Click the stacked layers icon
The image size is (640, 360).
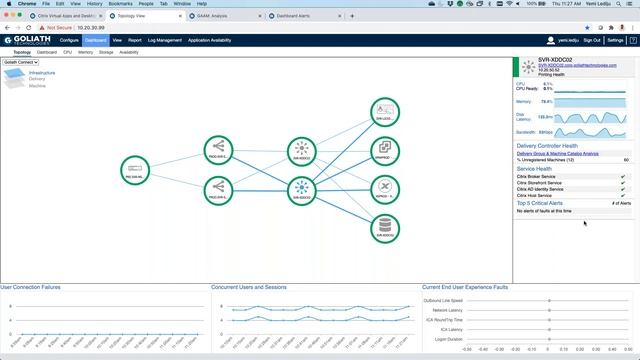(x=14, y=78)
